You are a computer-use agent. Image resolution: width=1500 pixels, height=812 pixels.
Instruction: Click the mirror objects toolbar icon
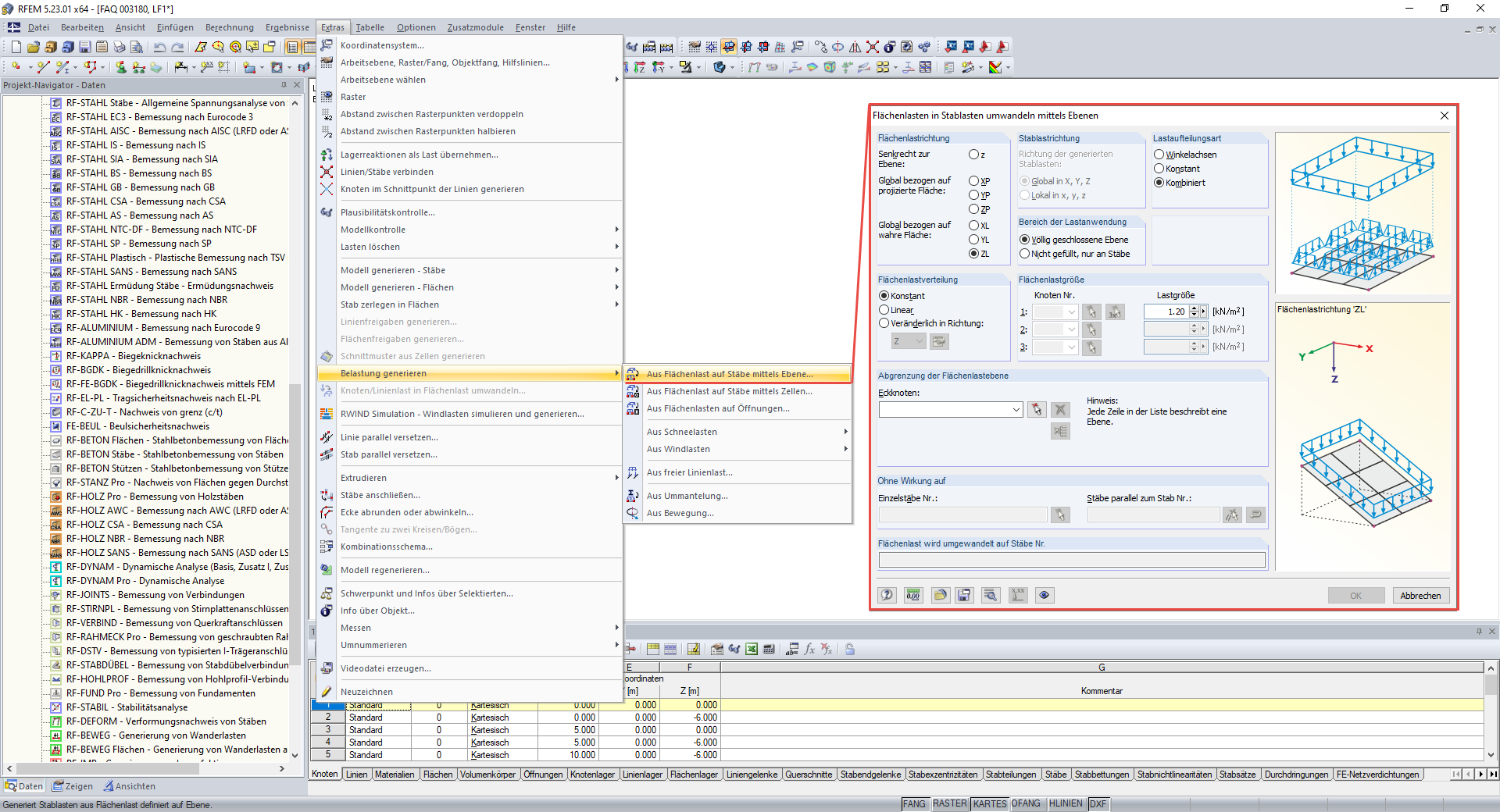click(x=855, y=47)
